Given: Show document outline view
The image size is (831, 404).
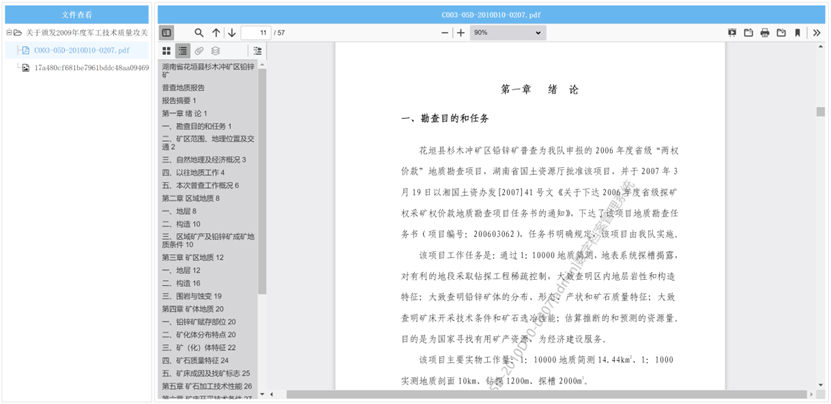Looking at the screenshot, I should point(183,51).
